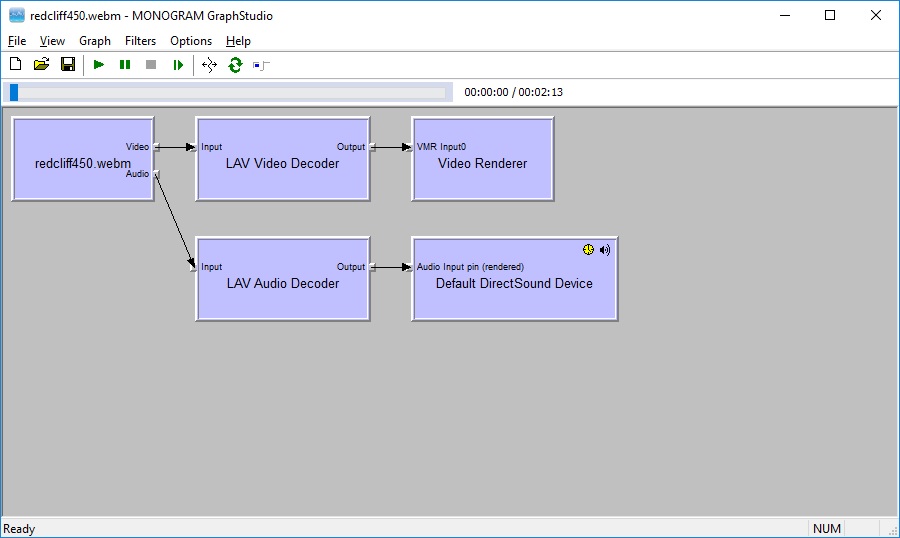The width and height of the screenshot is (900, 538).
Task: Open the Help menu
Action: 238,41
